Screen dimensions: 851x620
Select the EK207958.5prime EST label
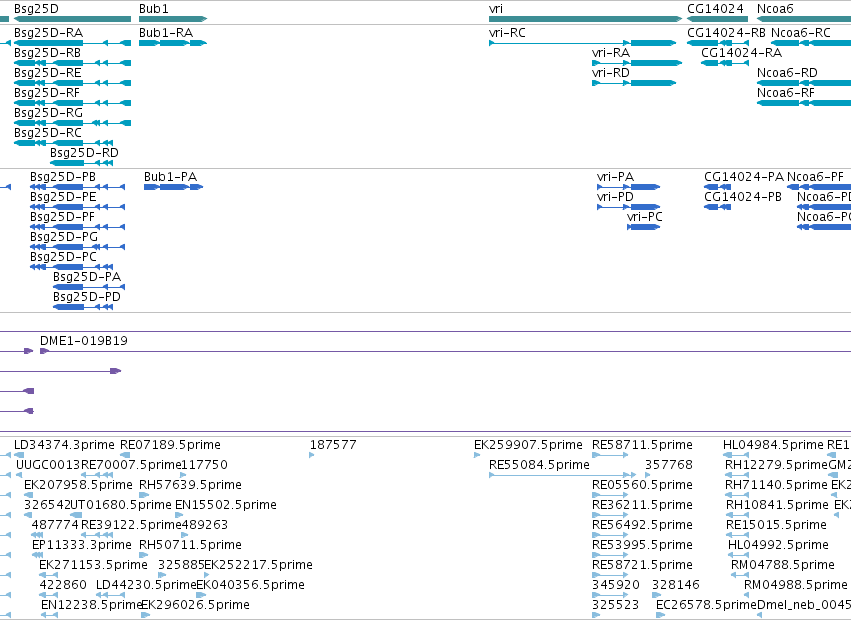[78, 485]
